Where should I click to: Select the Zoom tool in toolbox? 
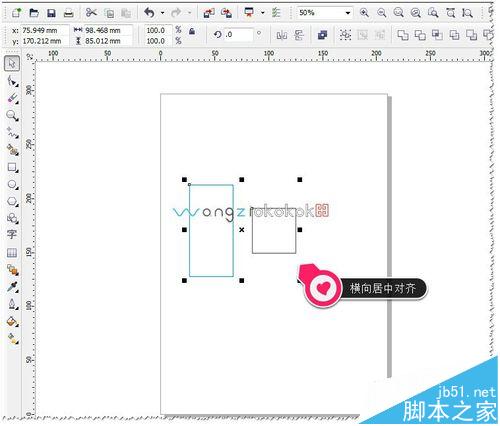point(12,116)
